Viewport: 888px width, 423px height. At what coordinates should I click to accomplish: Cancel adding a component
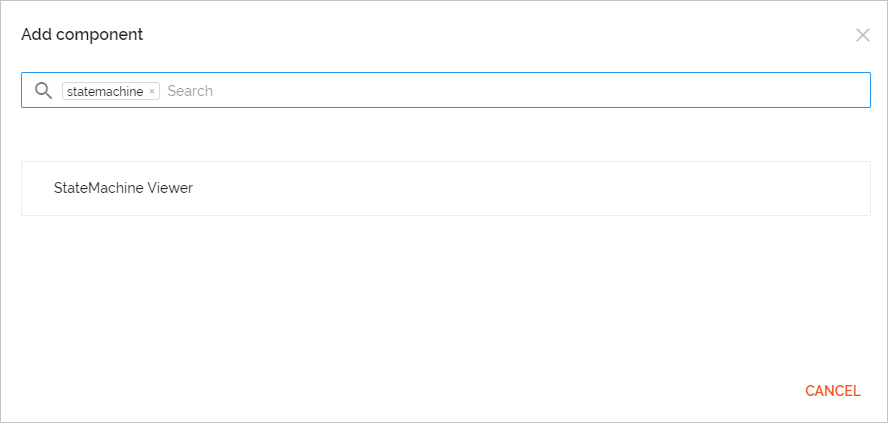click(832, 391)
